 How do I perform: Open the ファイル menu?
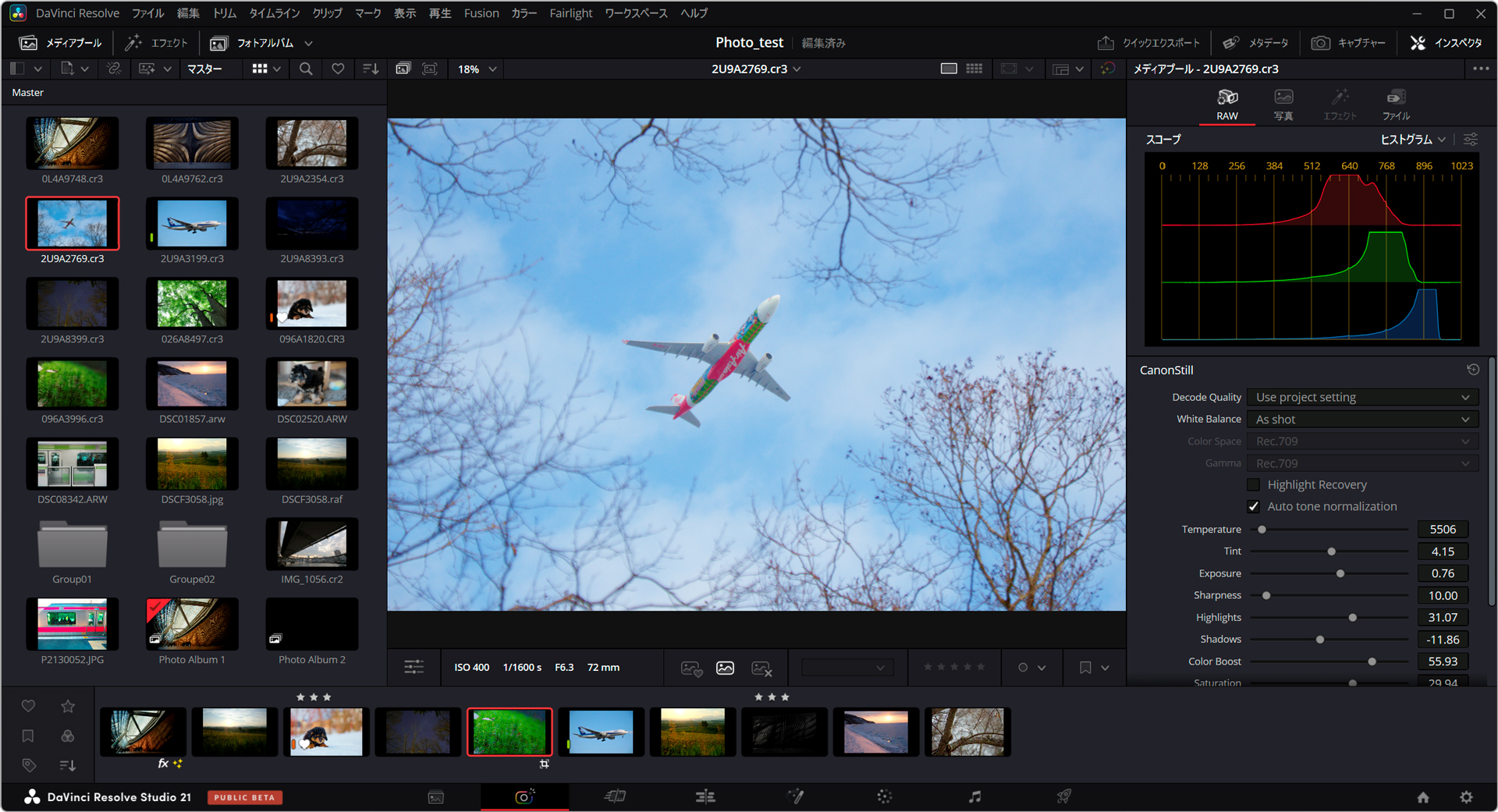[147, 13]
